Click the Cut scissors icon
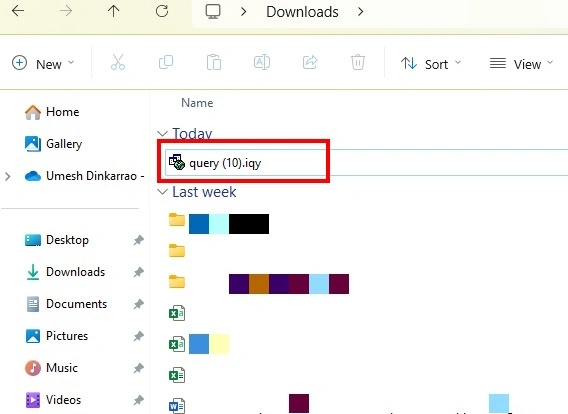The image size is (568, 414). pyautogui.click(x=118, y=62)
